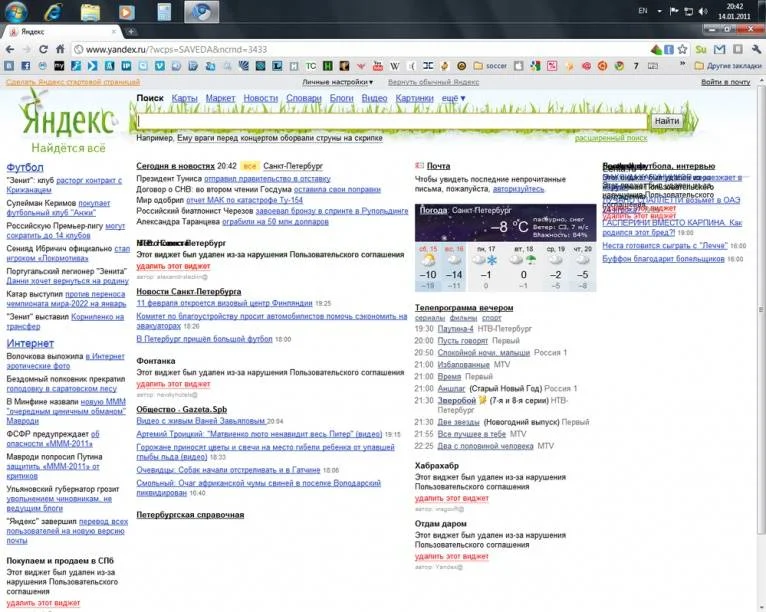
Task: Open the 'Погода' weather widget link
Action: point(433,210)
